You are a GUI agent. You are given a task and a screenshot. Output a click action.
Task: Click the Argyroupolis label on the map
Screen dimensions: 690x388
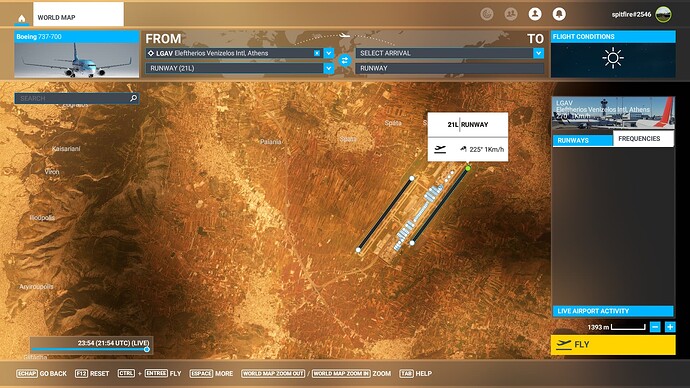coord(37,286)
